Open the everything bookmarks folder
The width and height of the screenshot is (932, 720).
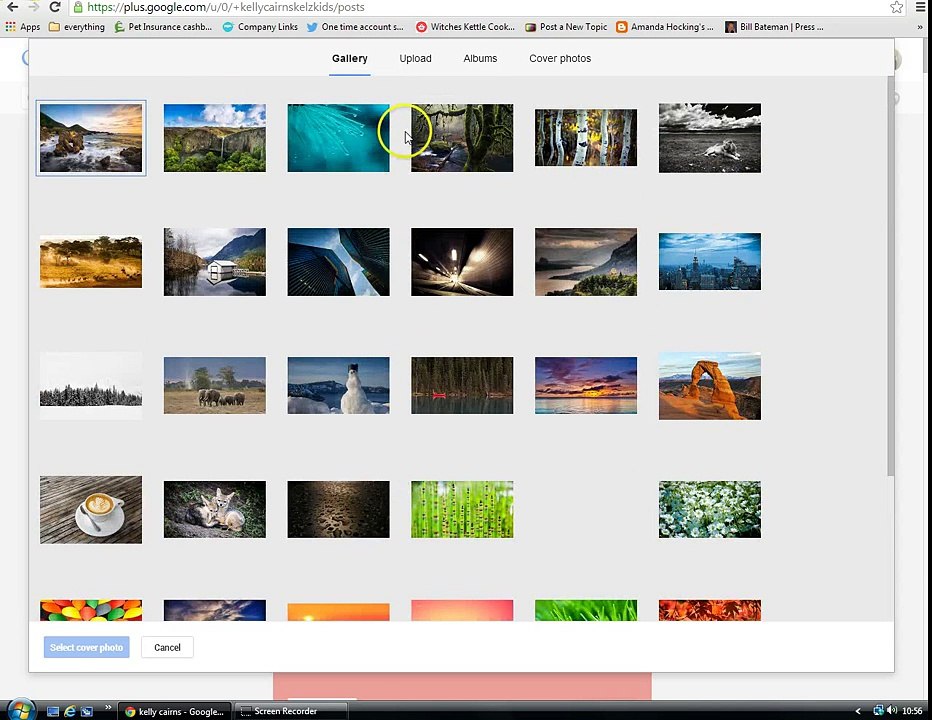(x=77, y=27)
